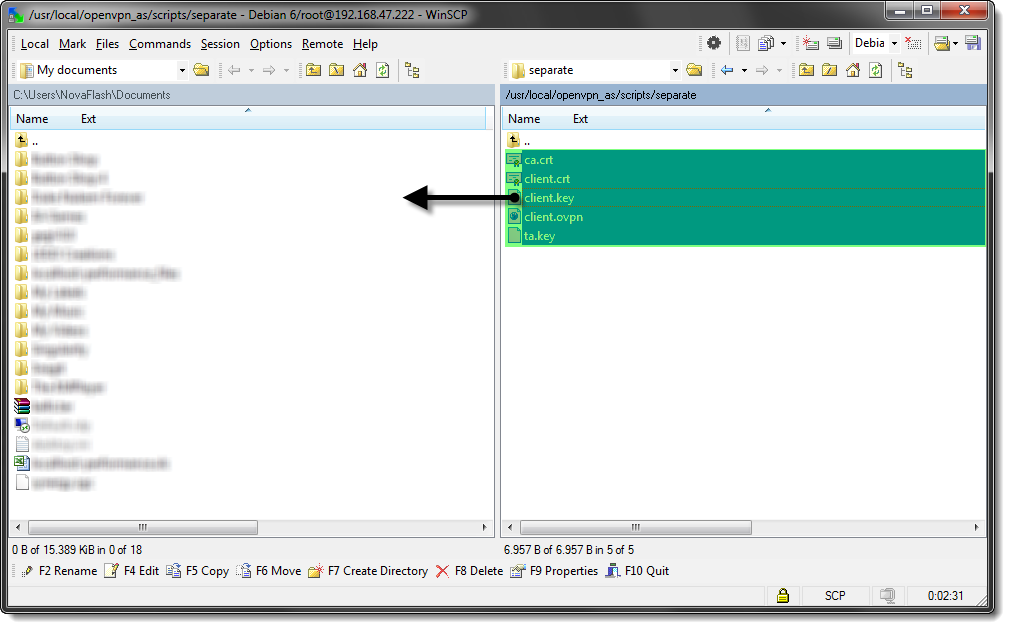The width and height of the screenshot is (1010, 629).
Task: Toggle the remote directory tree icon
Action: click(x=905, y=70)
